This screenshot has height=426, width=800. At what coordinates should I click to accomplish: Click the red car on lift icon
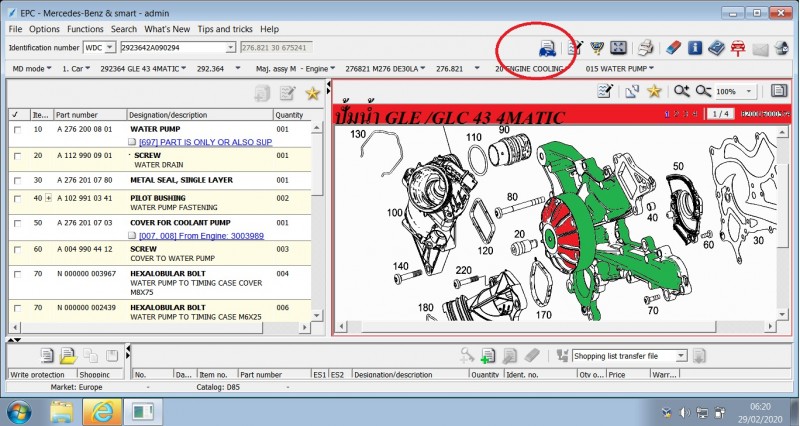click(738, 48)
